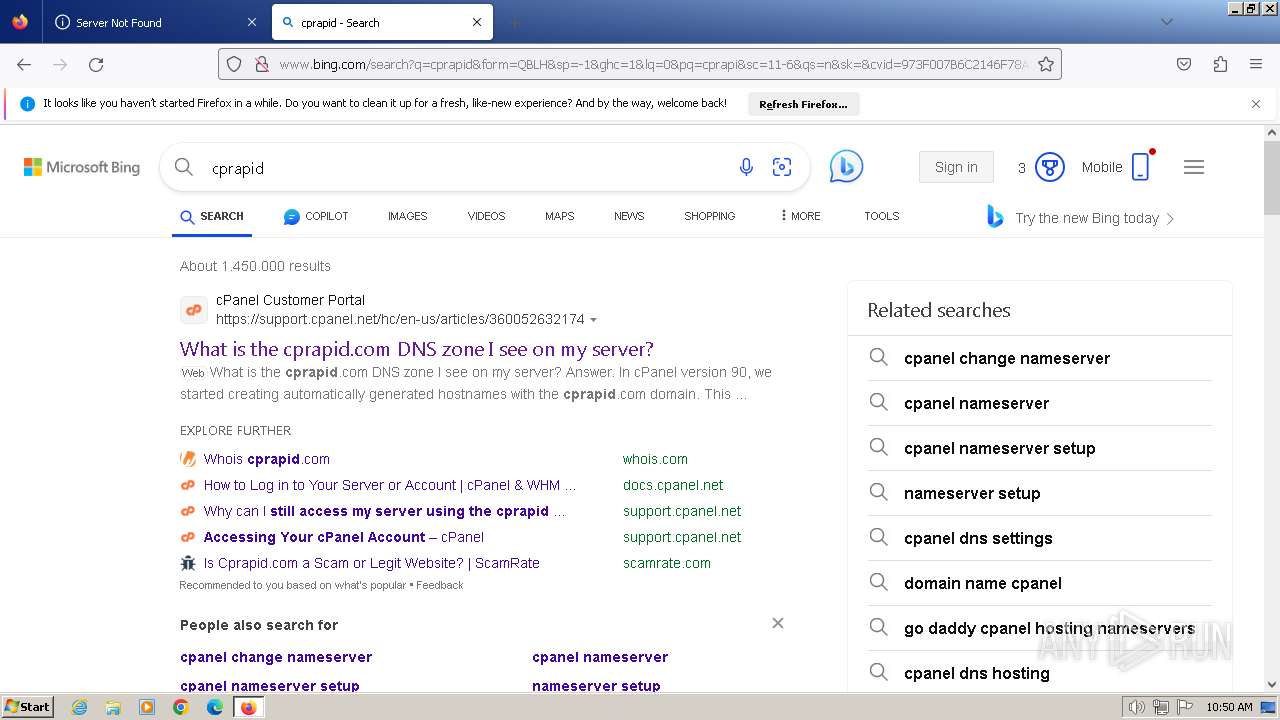Open Internet Explorer from taskbar
The width and height of the screenshot is (1280, 720).
(x=79, y=707)
